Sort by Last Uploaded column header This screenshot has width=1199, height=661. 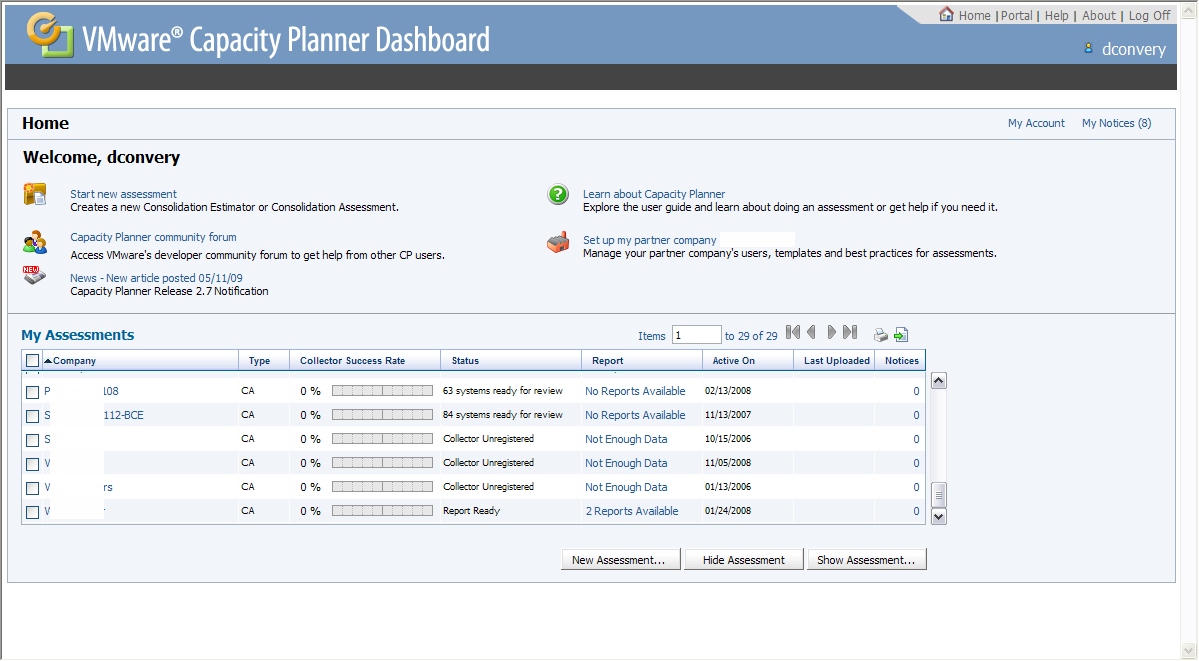pos(837,360)
